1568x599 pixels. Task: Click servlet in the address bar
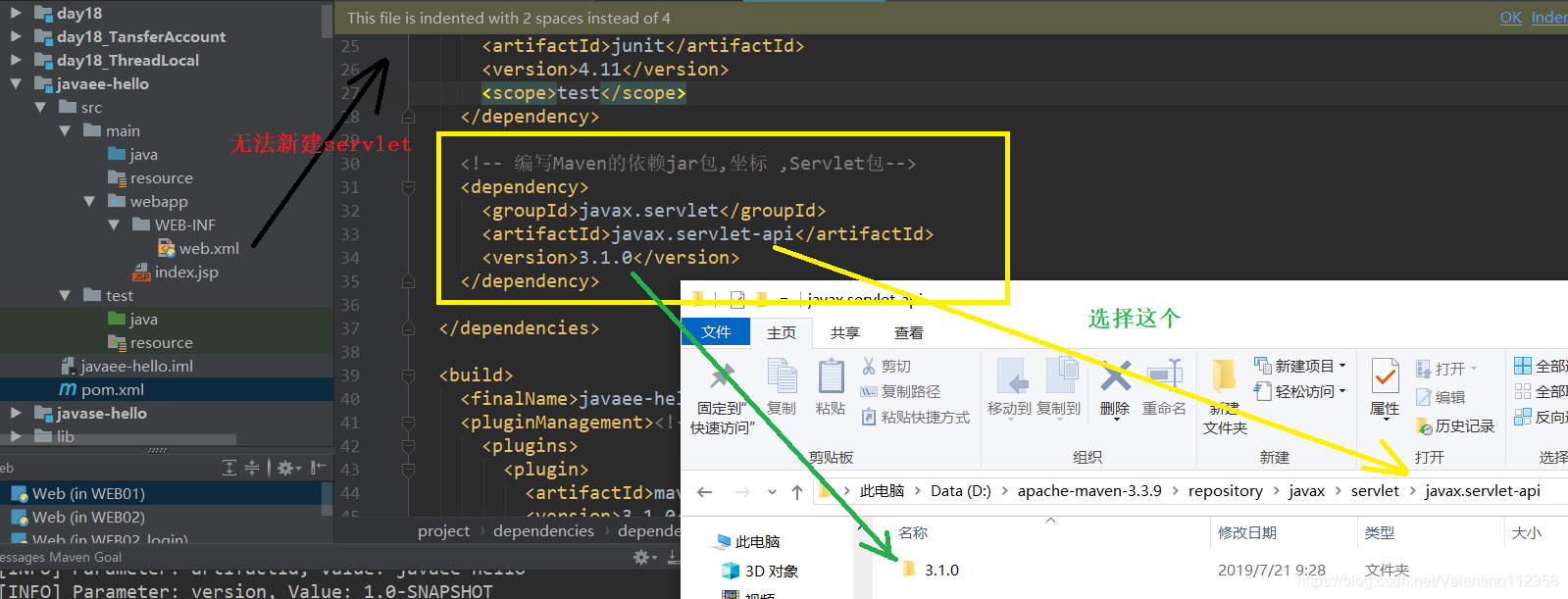click(1375, 490)
